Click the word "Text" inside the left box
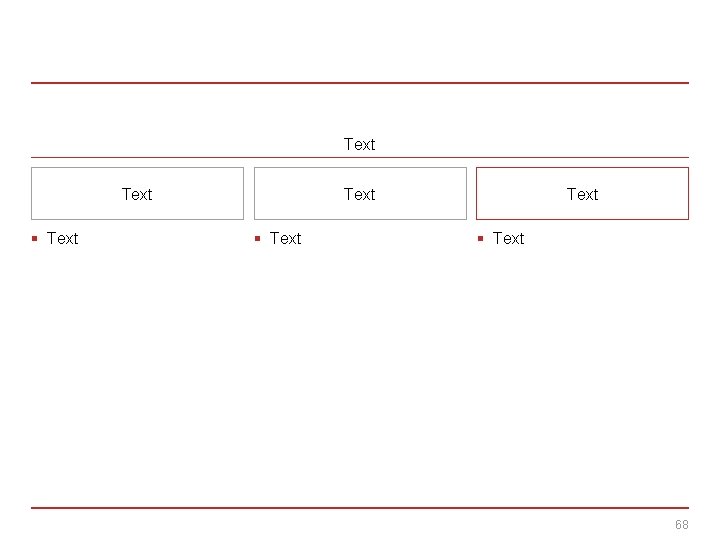Screen dimensions: 720x540 pos(137,194)
